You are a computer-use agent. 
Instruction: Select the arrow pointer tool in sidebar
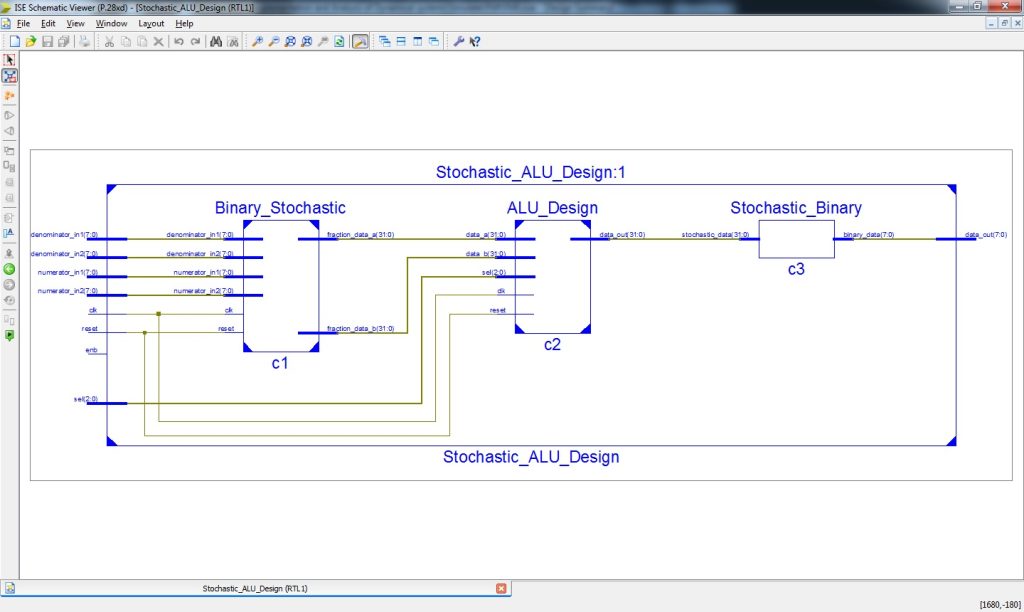click(x=9, y=60)
